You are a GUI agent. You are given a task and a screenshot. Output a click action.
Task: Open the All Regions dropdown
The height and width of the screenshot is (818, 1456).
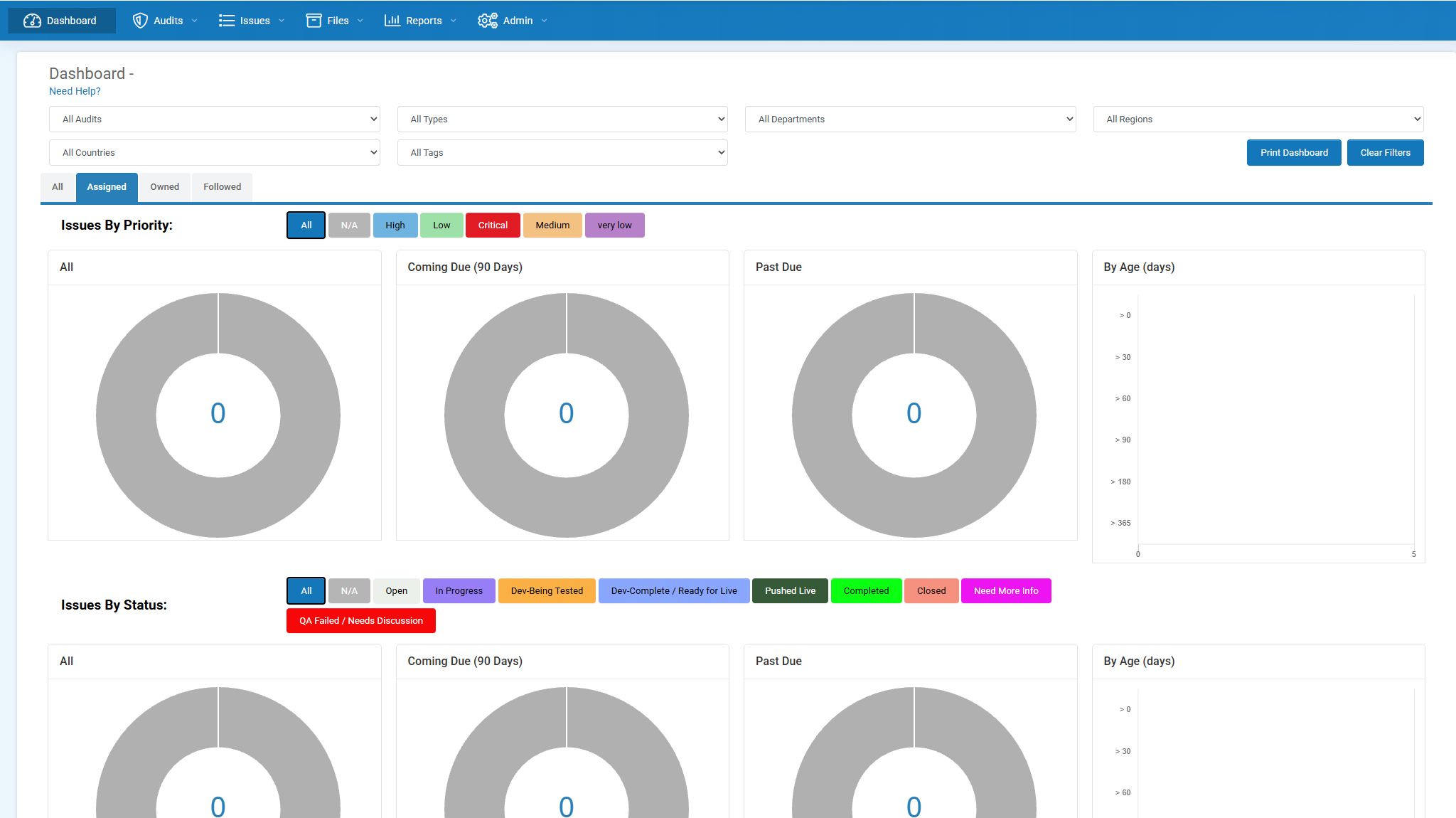1258,119
